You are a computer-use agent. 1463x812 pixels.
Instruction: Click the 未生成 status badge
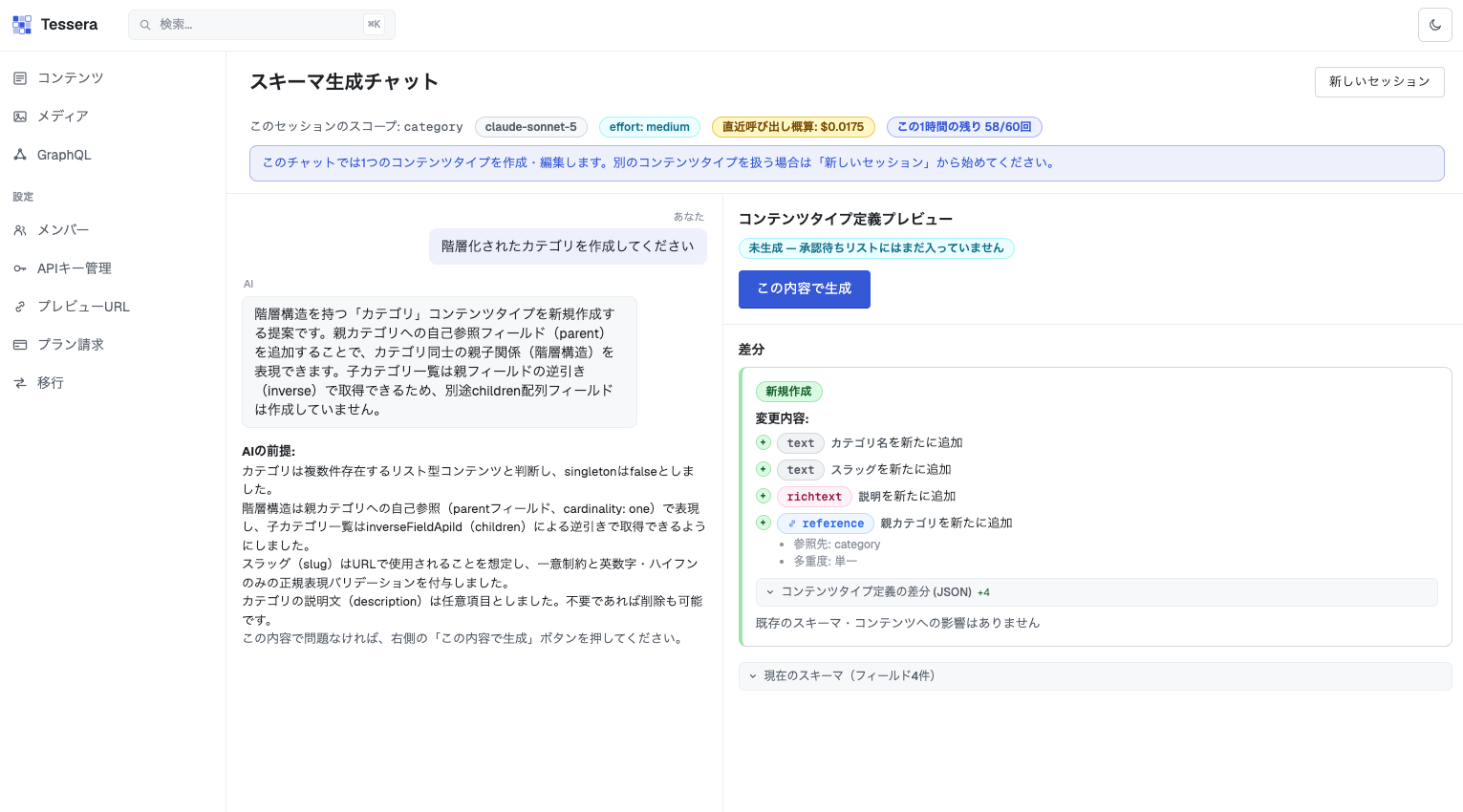click(x=876, y=248)
